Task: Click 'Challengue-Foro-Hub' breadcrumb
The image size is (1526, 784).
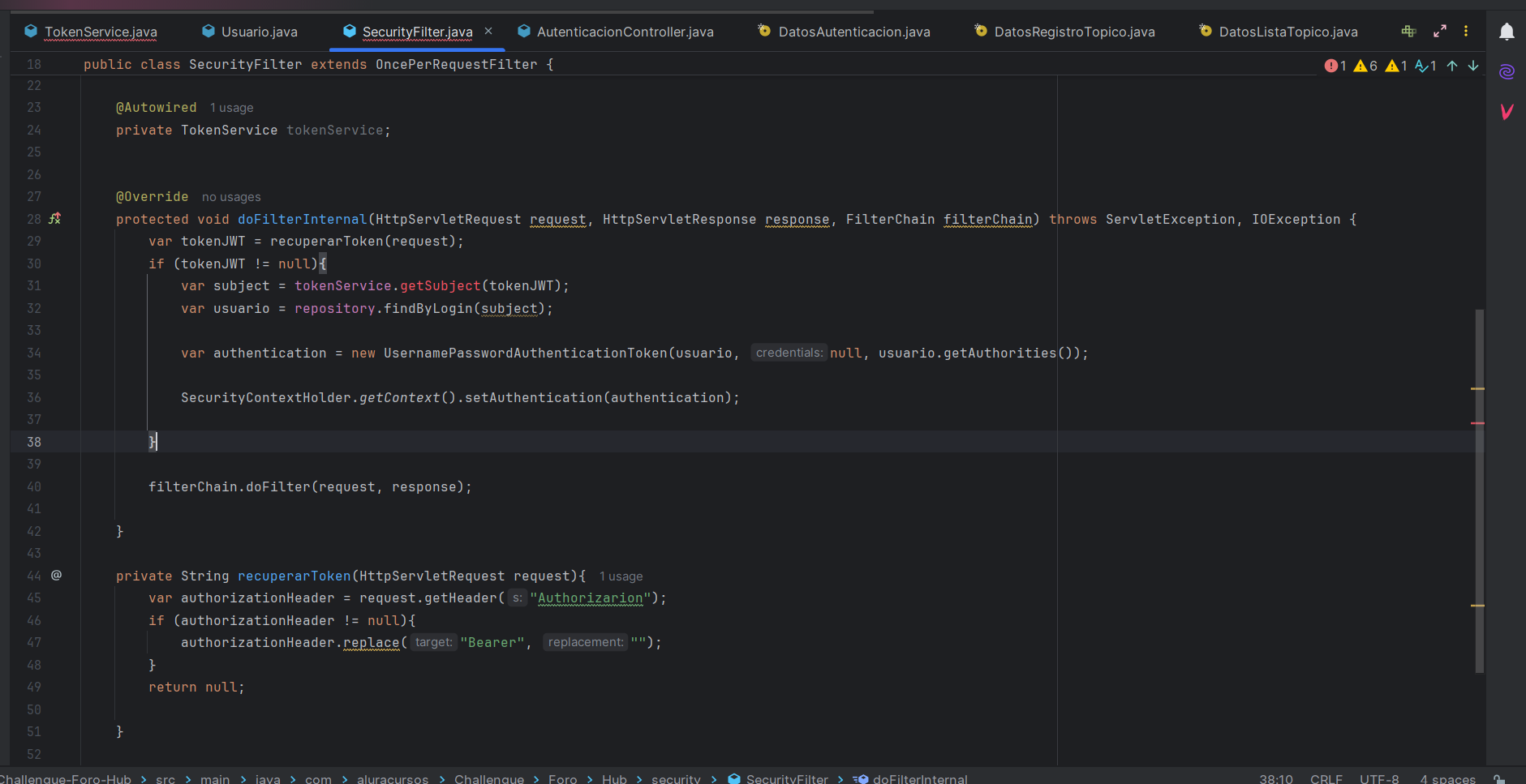Action: [x=66, y=778]
